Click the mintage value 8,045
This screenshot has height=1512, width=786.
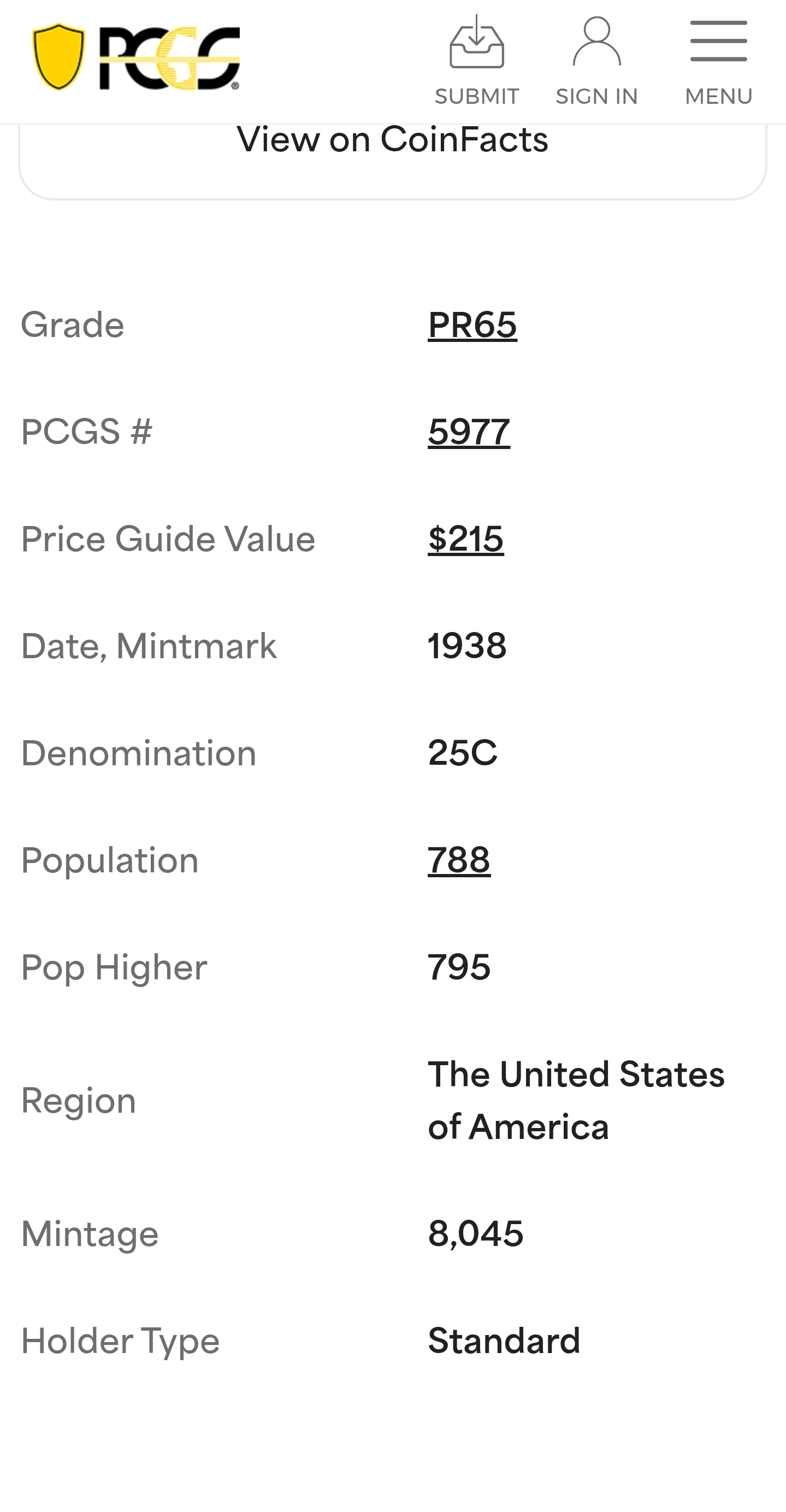(475, 1233)
